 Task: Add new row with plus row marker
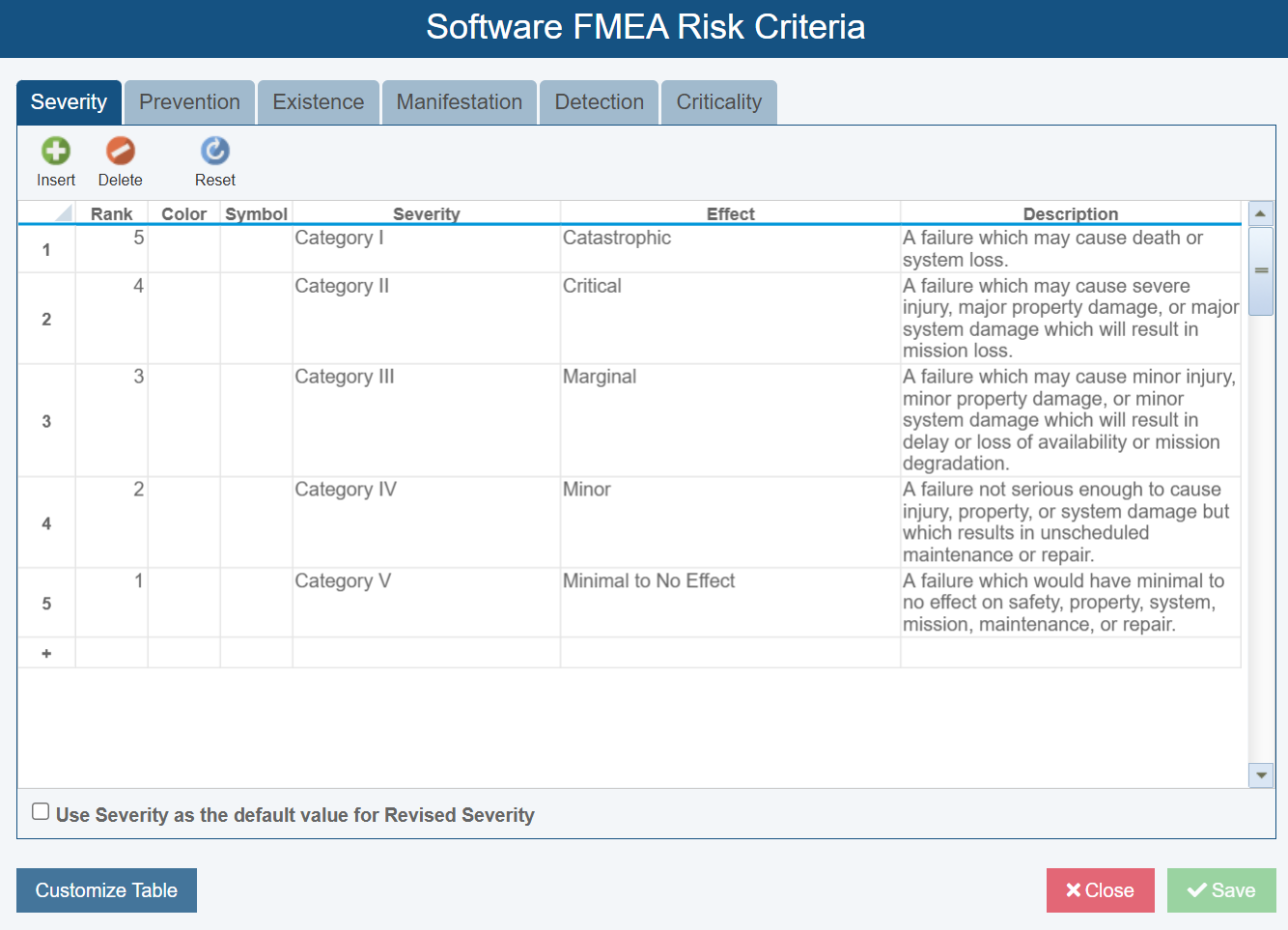pos(46,653)
